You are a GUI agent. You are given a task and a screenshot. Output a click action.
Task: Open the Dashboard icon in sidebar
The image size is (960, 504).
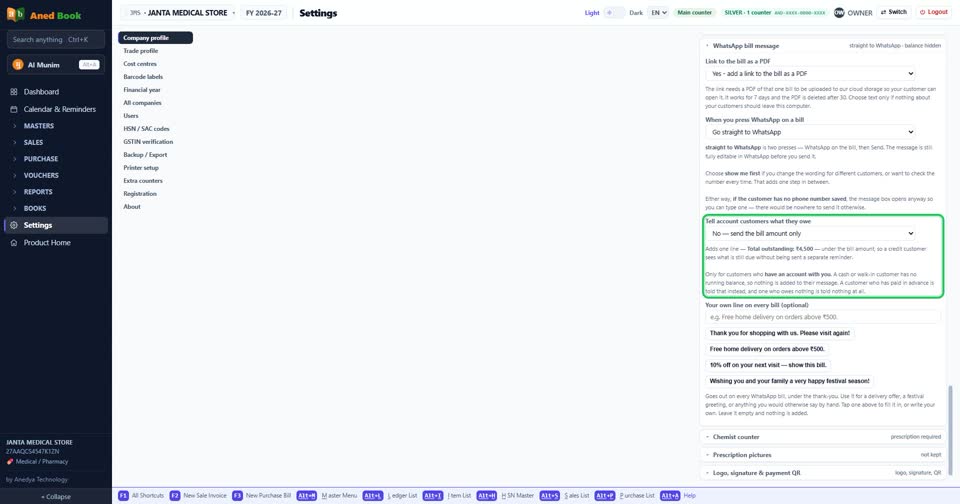pos(13,92)
